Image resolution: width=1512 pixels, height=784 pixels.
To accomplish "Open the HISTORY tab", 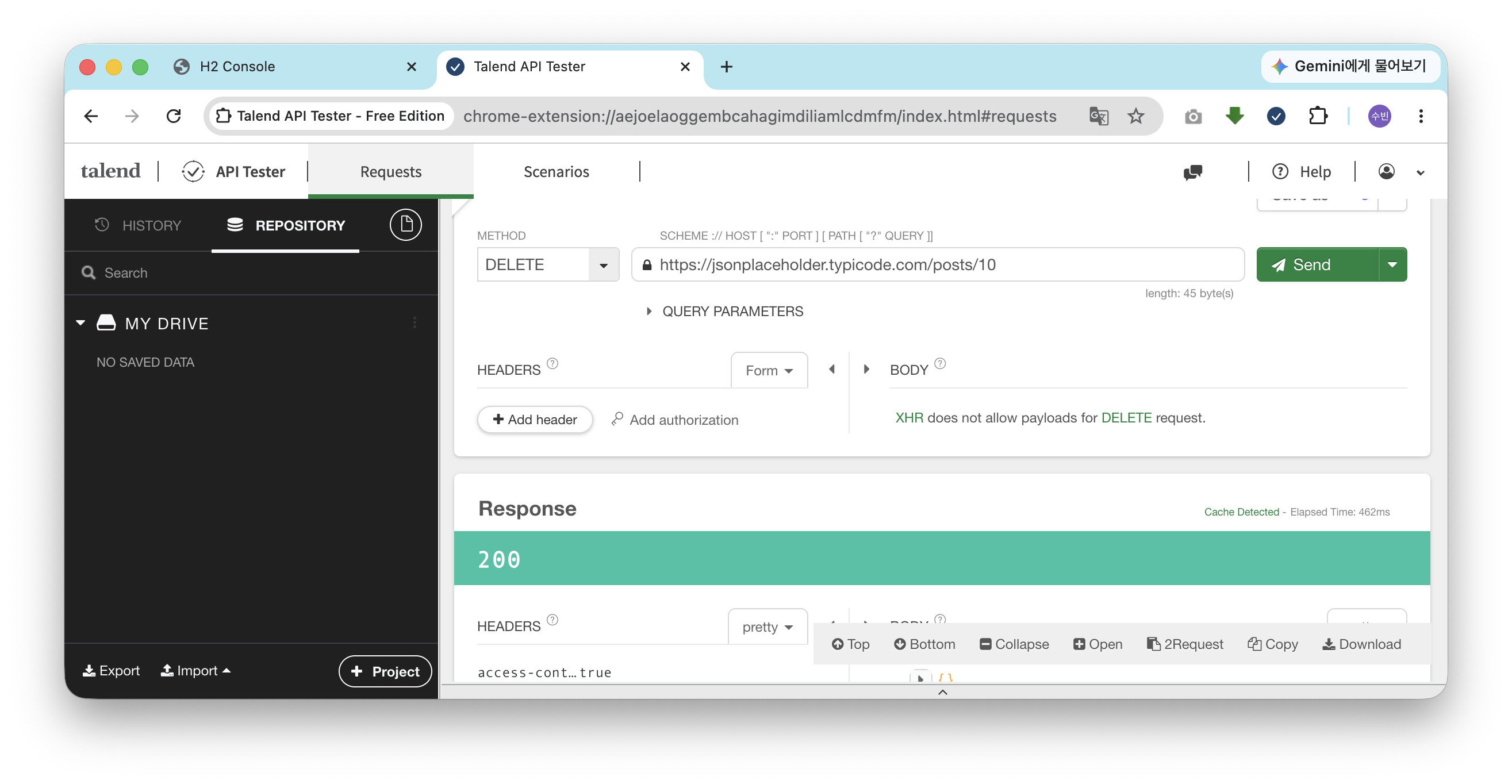I will pos(138,225).
